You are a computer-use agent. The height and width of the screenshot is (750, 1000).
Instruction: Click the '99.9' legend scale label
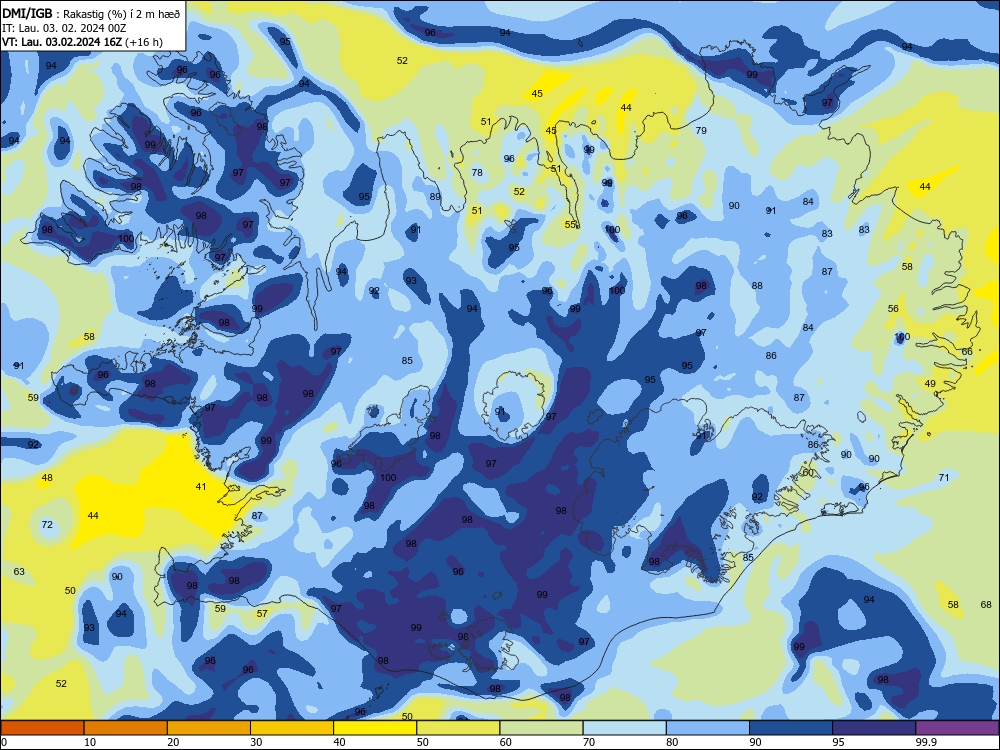tap(925, 742)
